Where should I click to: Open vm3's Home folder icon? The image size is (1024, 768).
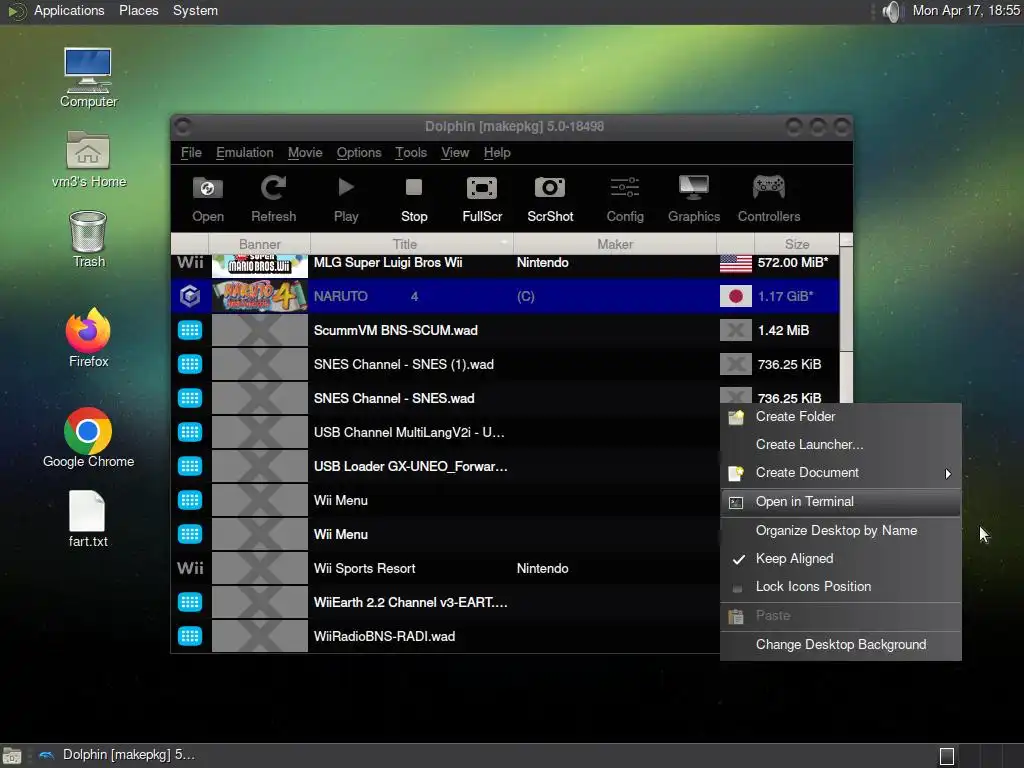[x=88, y=160]
